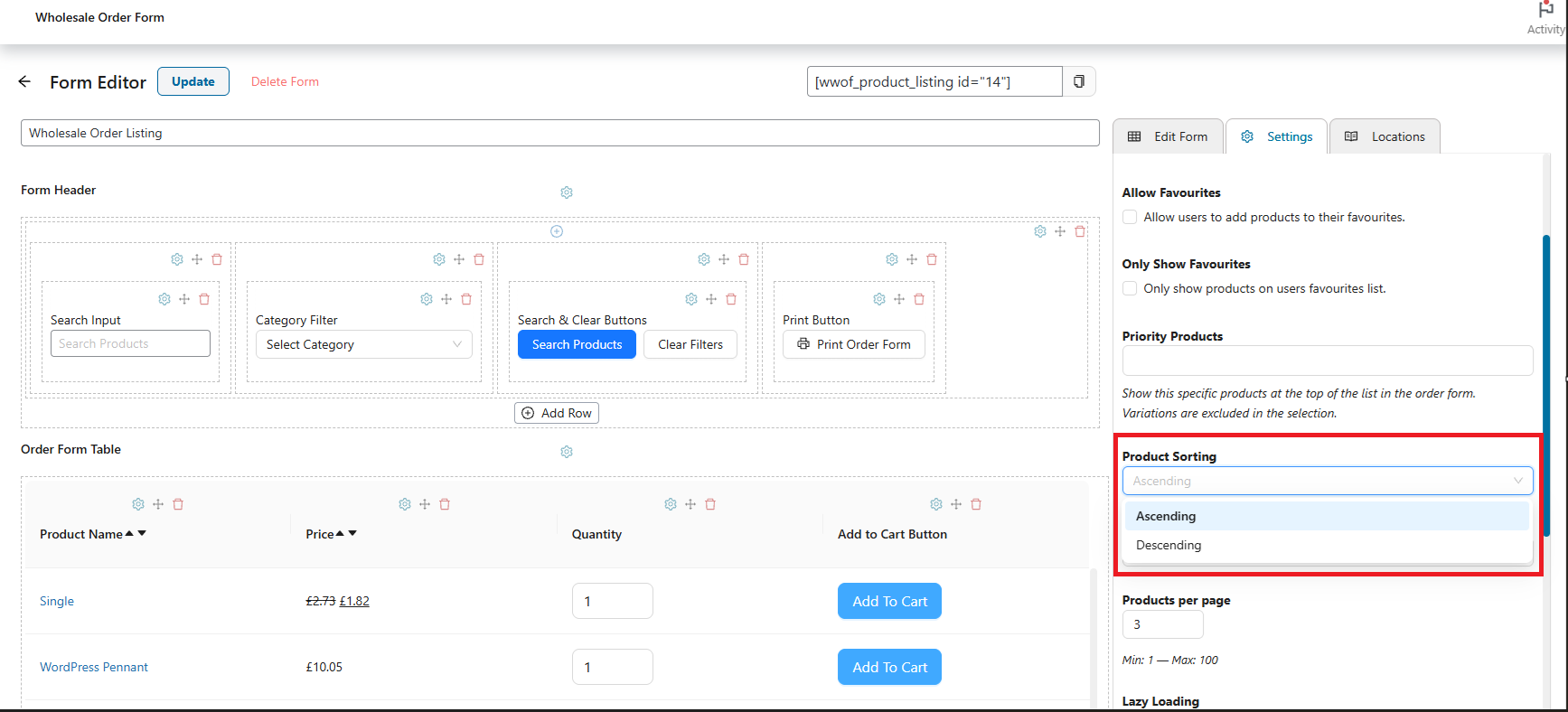Open the Single product link

click(57, 601)
